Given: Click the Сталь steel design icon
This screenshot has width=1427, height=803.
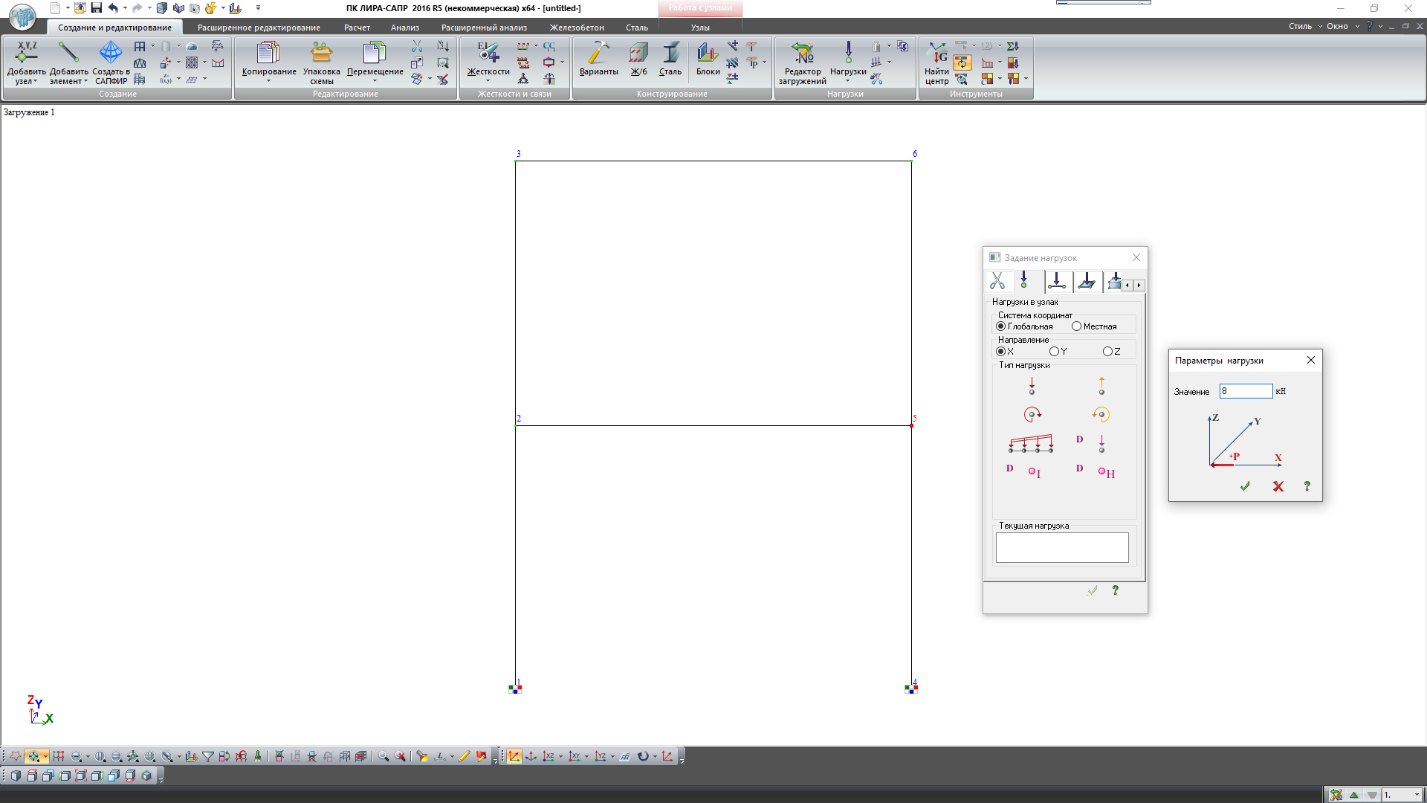Looking at the screenshot, I should [x=670, y=52].
